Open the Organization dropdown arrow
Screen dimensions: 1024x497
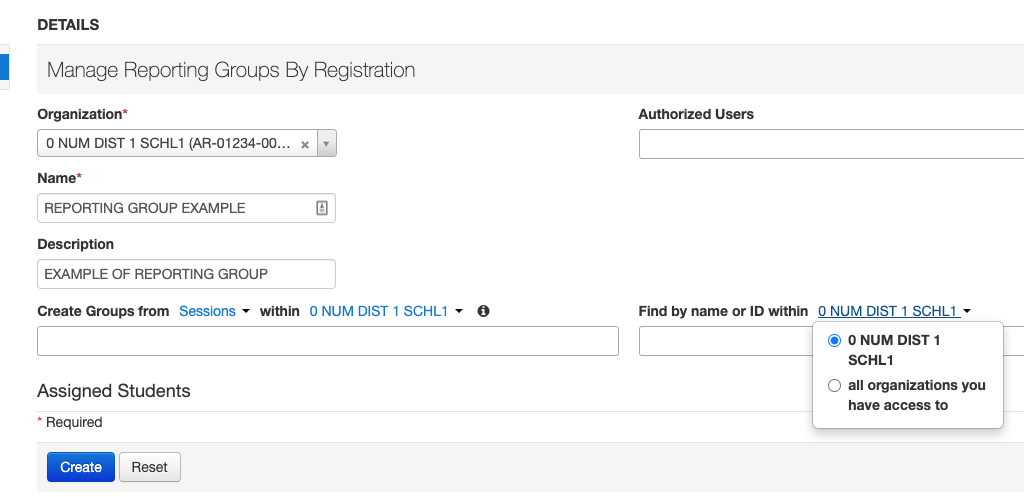click(326, 144)
